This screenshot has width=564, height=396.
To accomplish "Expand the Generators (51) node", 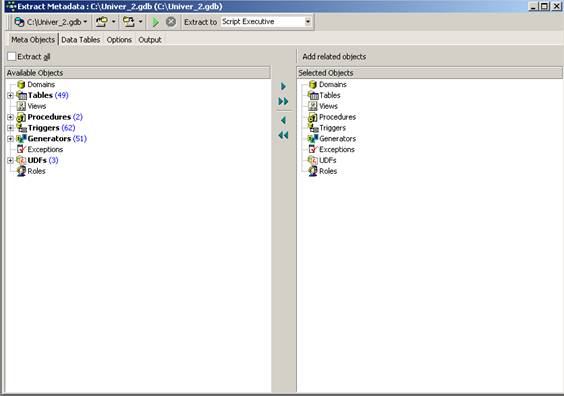I will (10, 138).
